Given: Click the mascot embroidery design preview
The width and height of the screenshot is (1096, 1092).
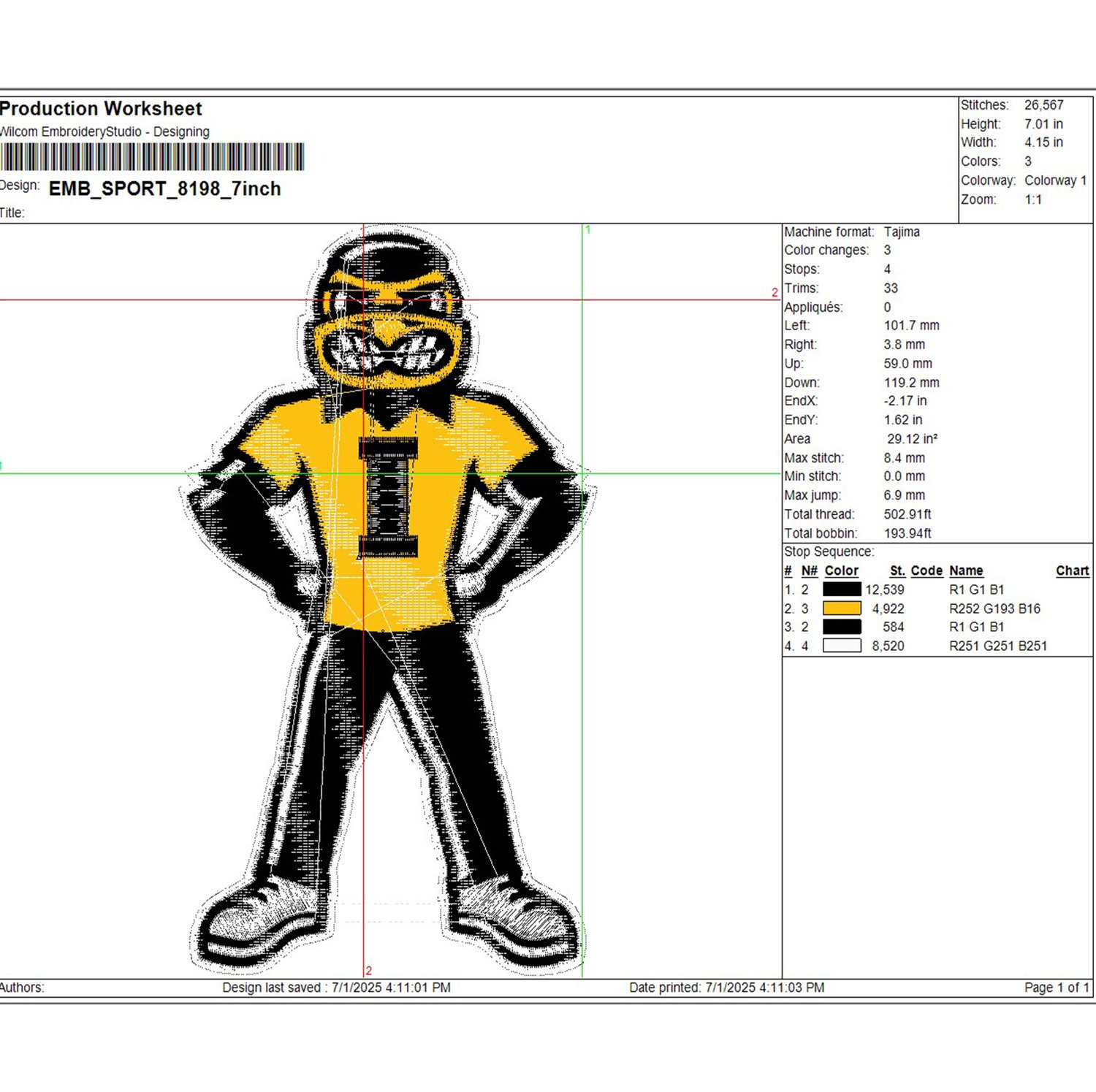Looking at the screenshot, I should click(x=387, y=599).
